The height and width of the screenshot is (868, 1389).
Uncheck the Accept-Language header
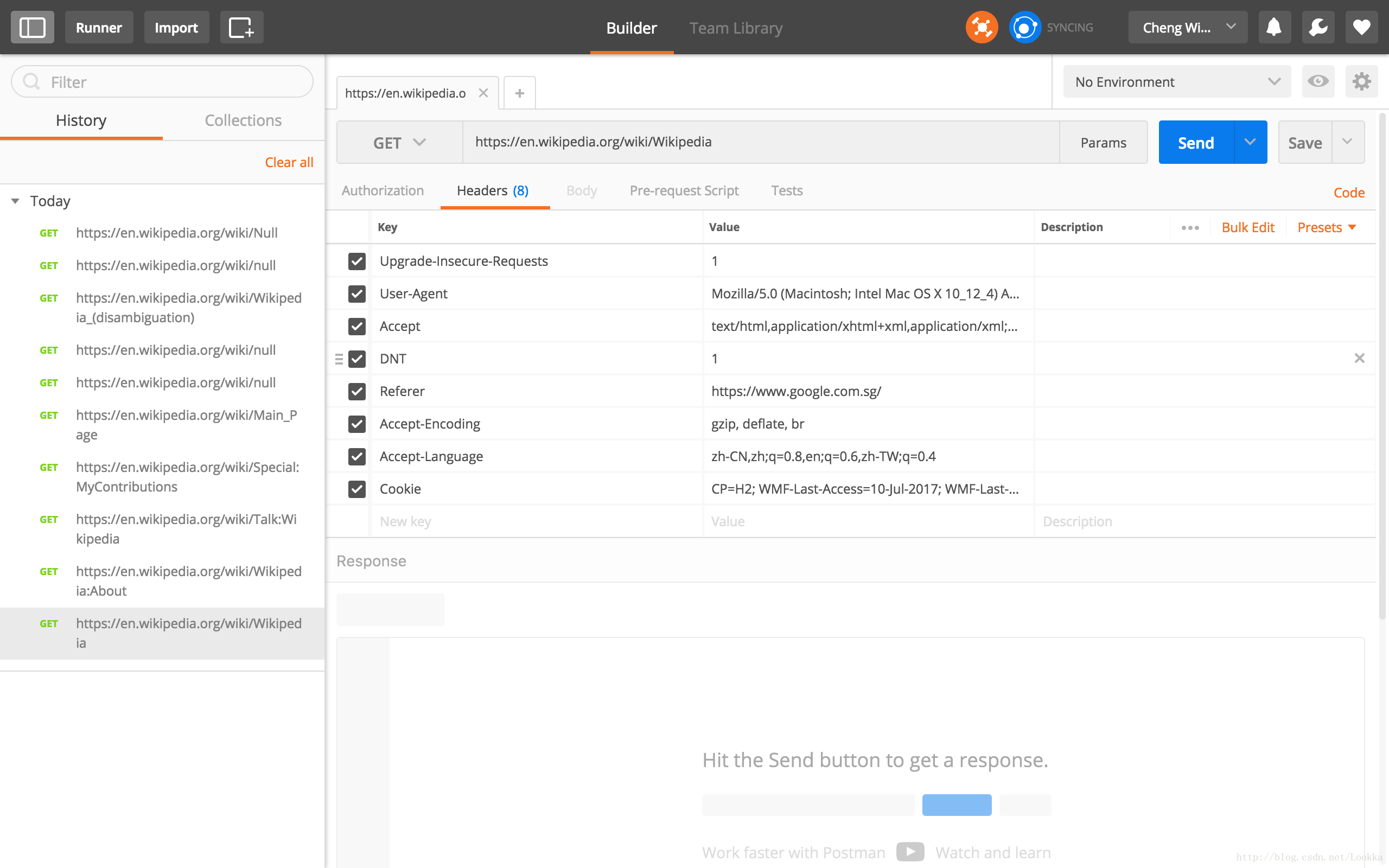357,456
